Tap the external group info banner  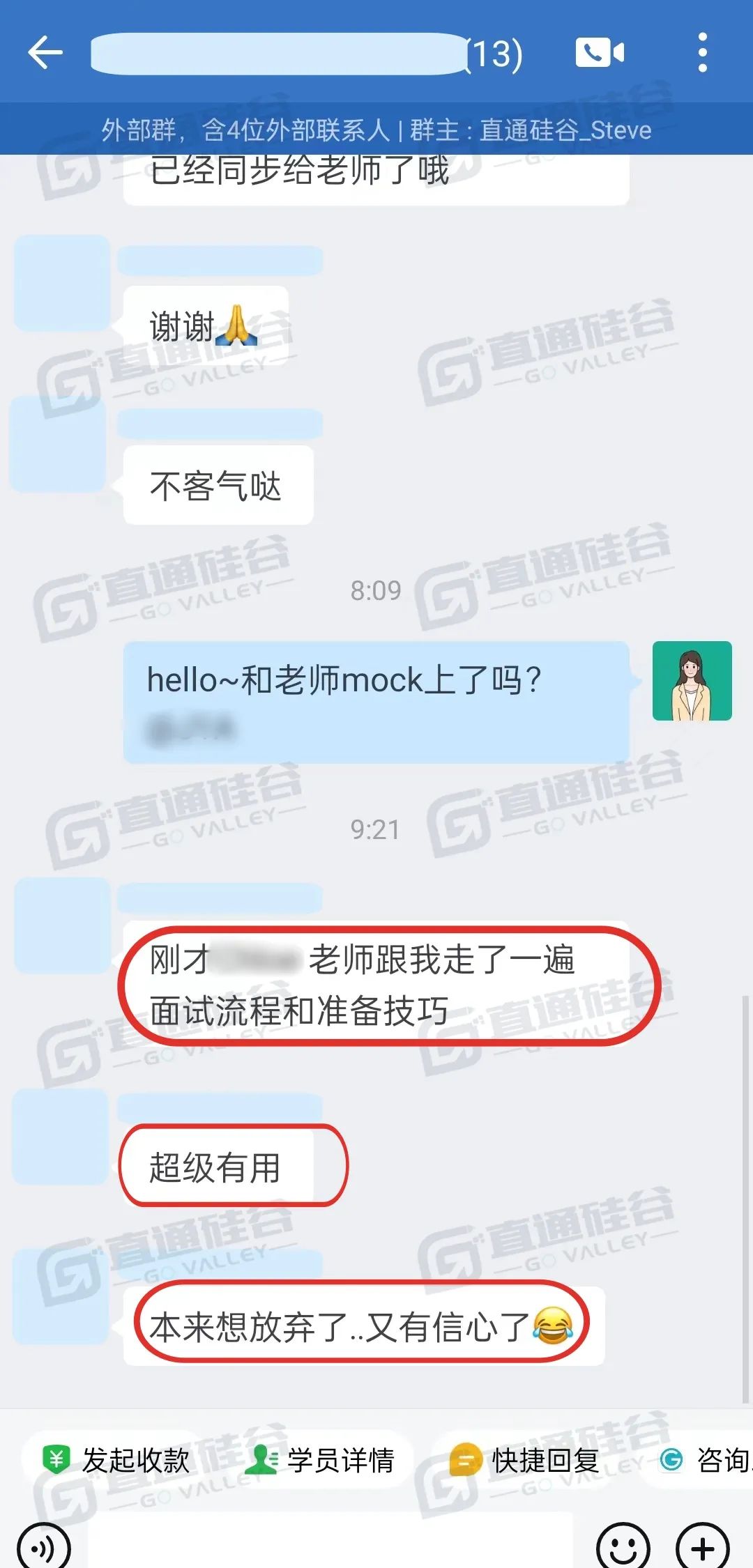coord(376,130)
